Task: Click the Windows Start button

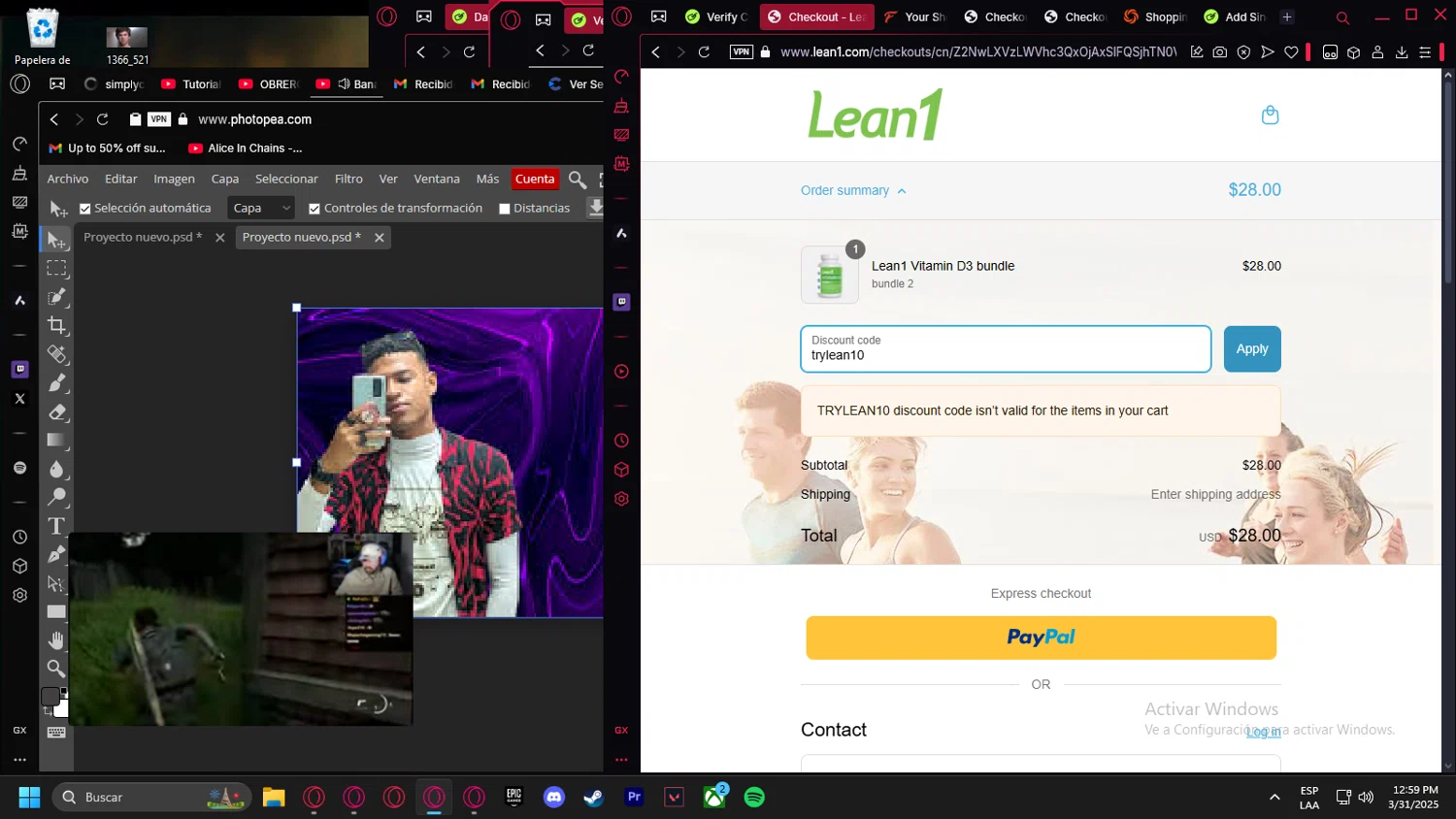Action: (29, 797)
